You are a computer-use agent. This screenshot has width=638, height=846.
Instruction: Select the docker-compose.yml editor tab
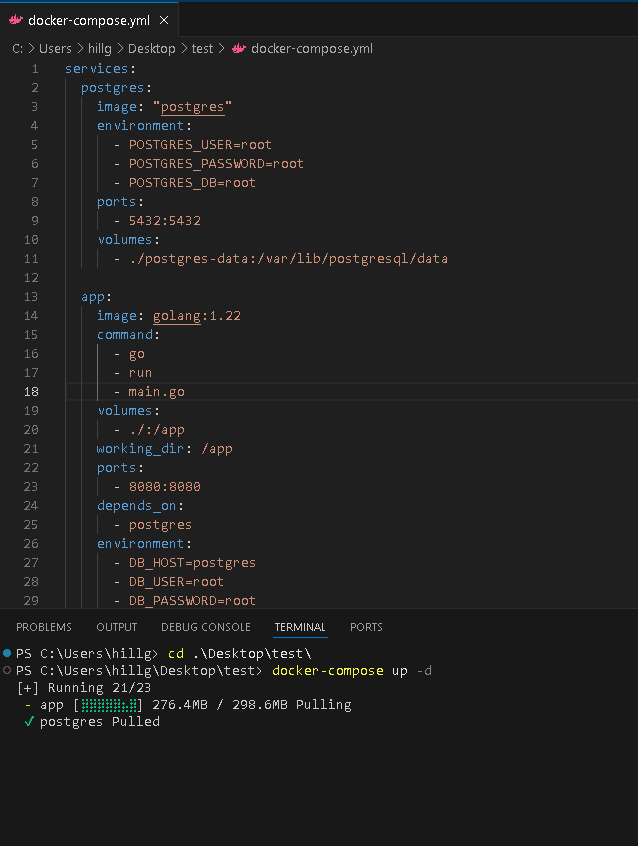tap(89, 20)
